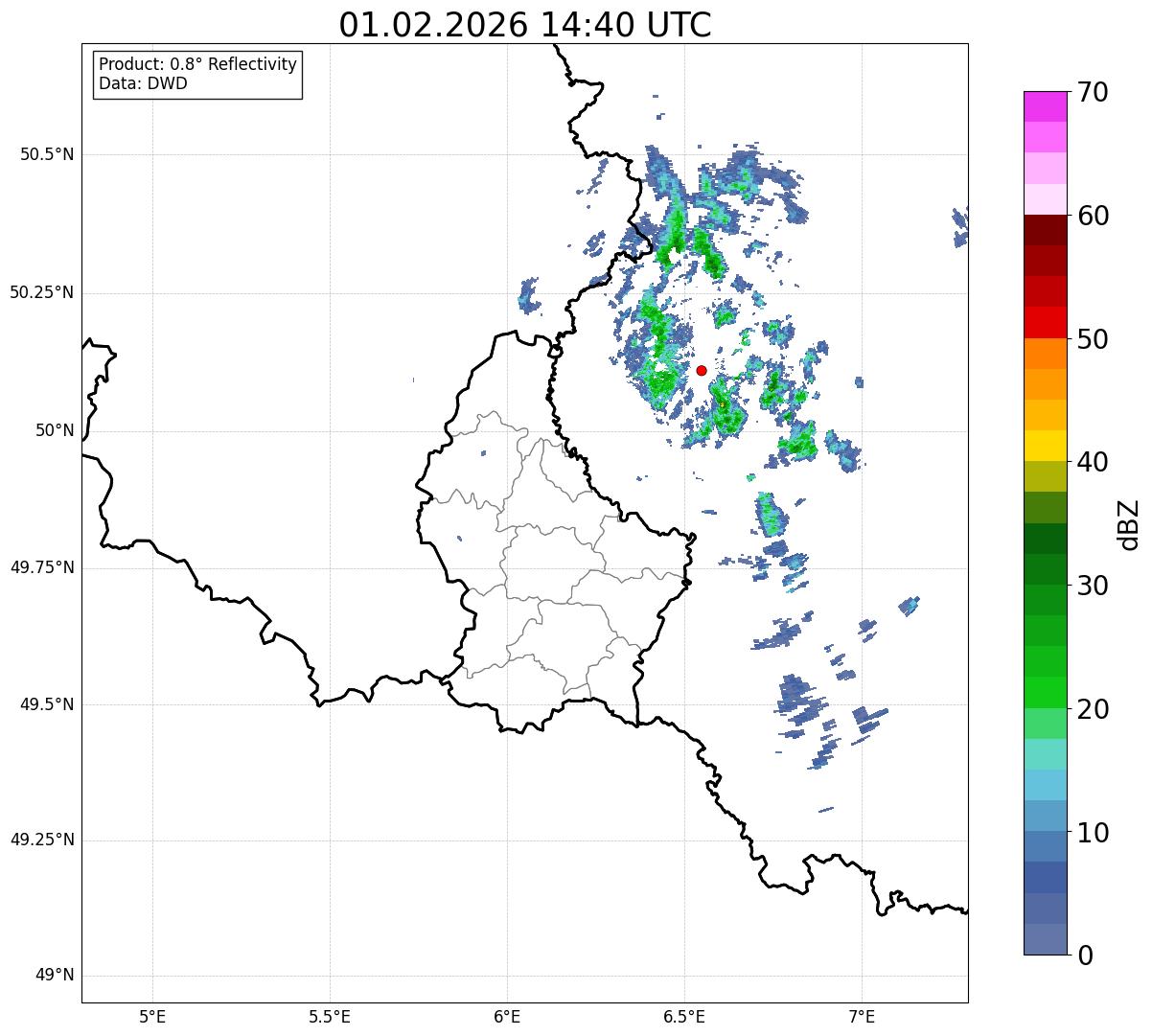Click the 70 colorbar tick value
Image resolution: width=1152 pixels, height=1036 pixels.
click(1093, 92)
